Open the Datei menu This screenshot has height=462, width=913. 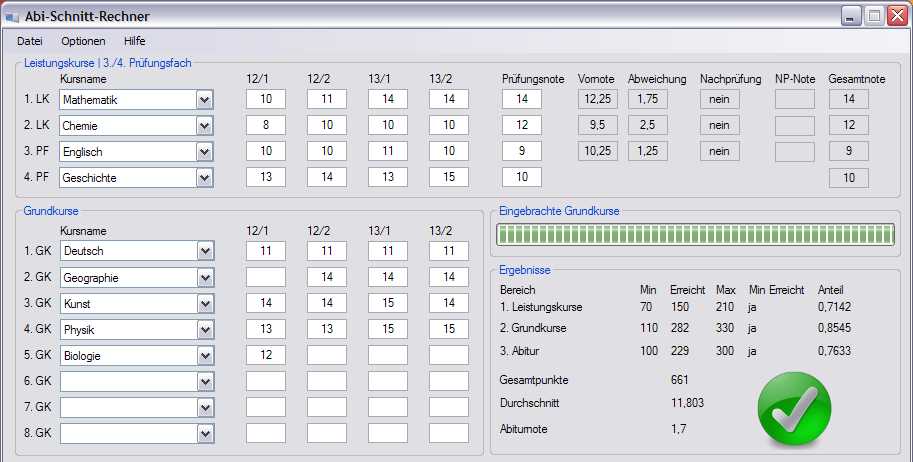(30, 41)
